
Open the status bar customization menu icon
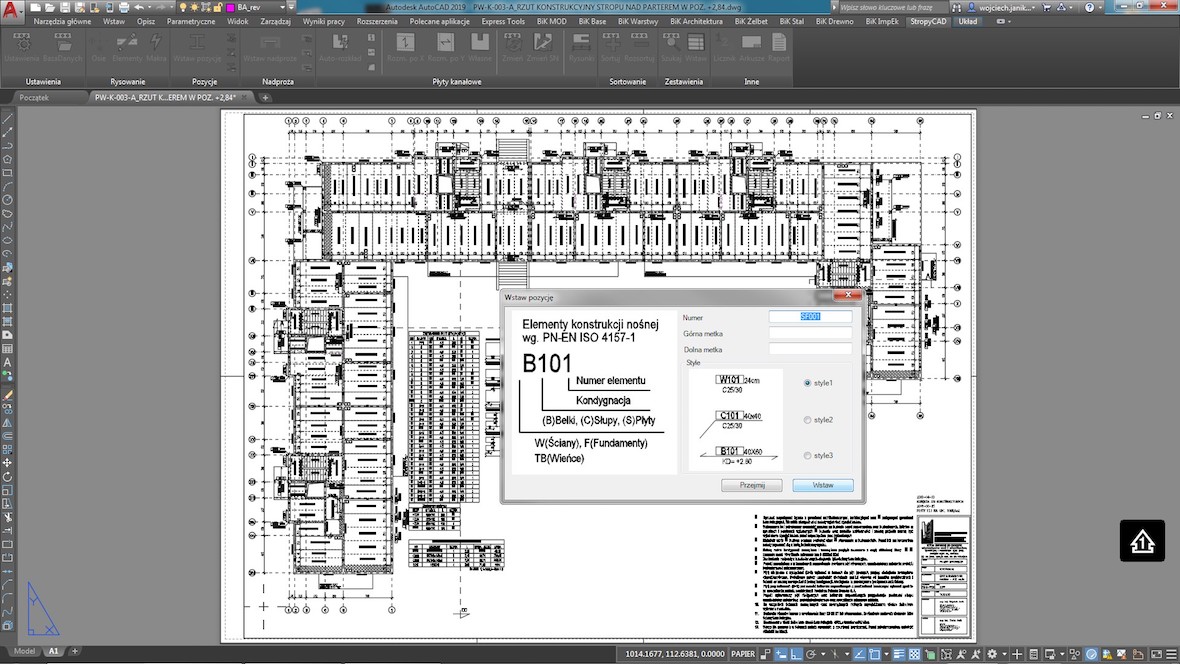(x=1171, y=654)
